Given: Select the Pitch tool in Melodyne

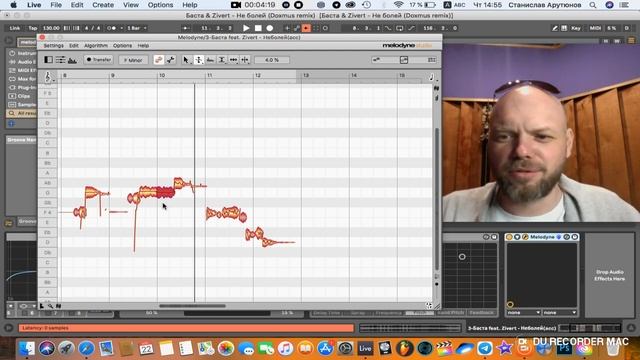Looking at the screenshot, I should [x=199, y=60].
